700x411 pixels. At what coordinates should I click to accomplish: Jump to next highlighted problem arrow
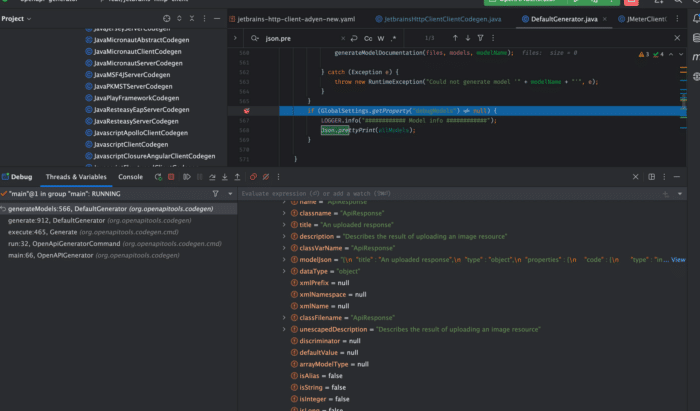[681, 54]
